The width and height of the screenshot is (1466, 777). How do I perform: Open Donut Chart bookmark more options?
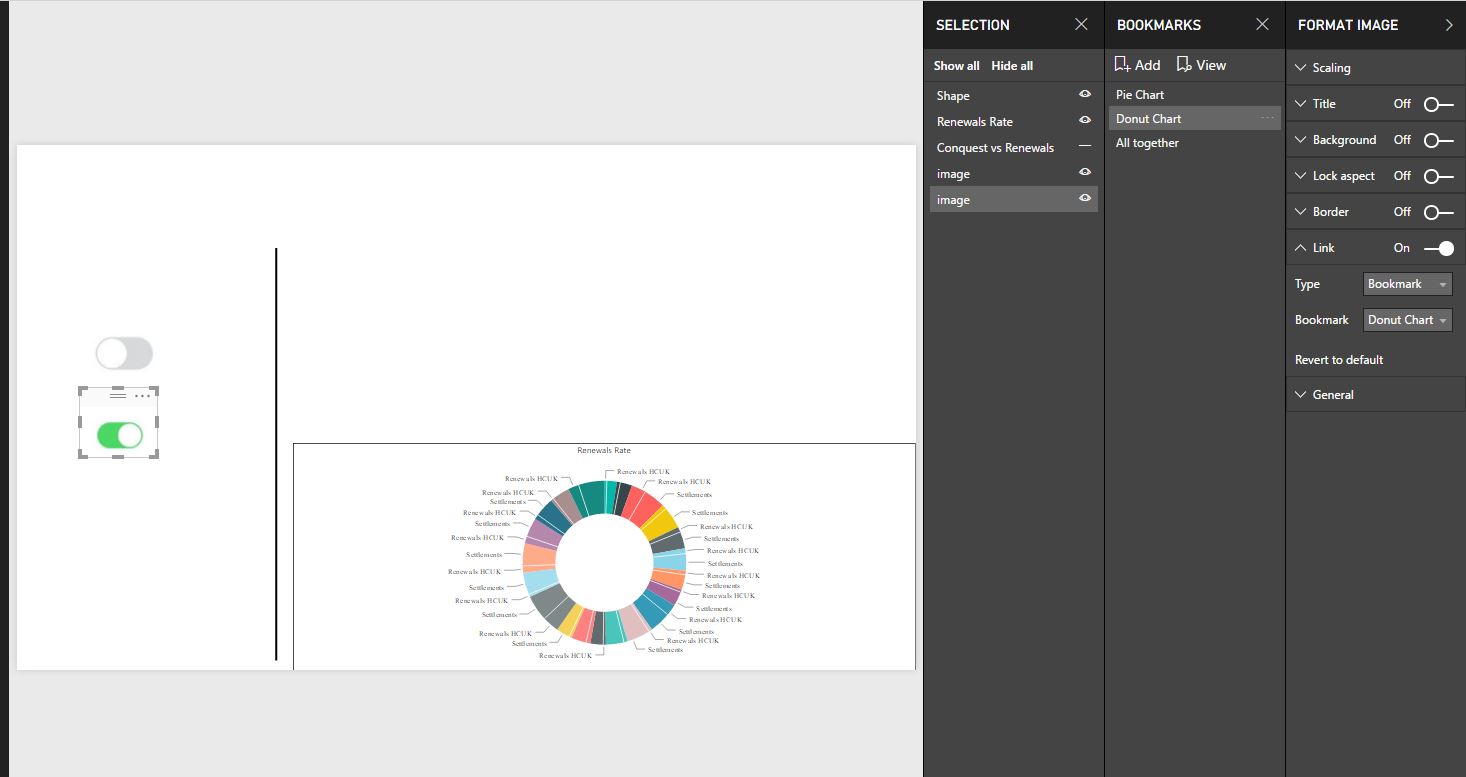click(x=1268, y=118)
